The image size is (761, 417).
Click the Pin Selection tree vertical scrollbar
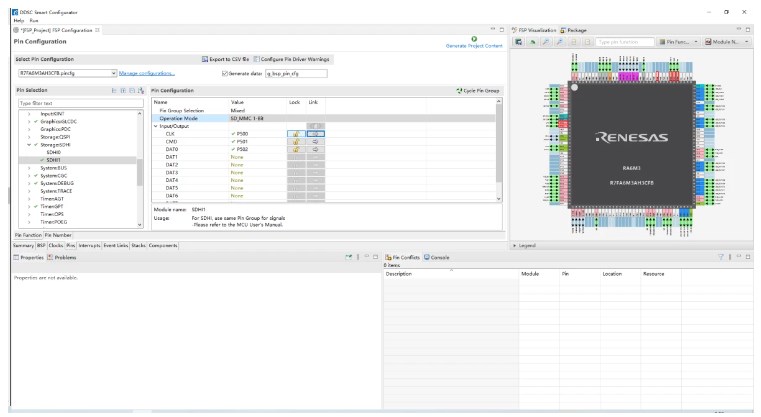tap(140, 169)
